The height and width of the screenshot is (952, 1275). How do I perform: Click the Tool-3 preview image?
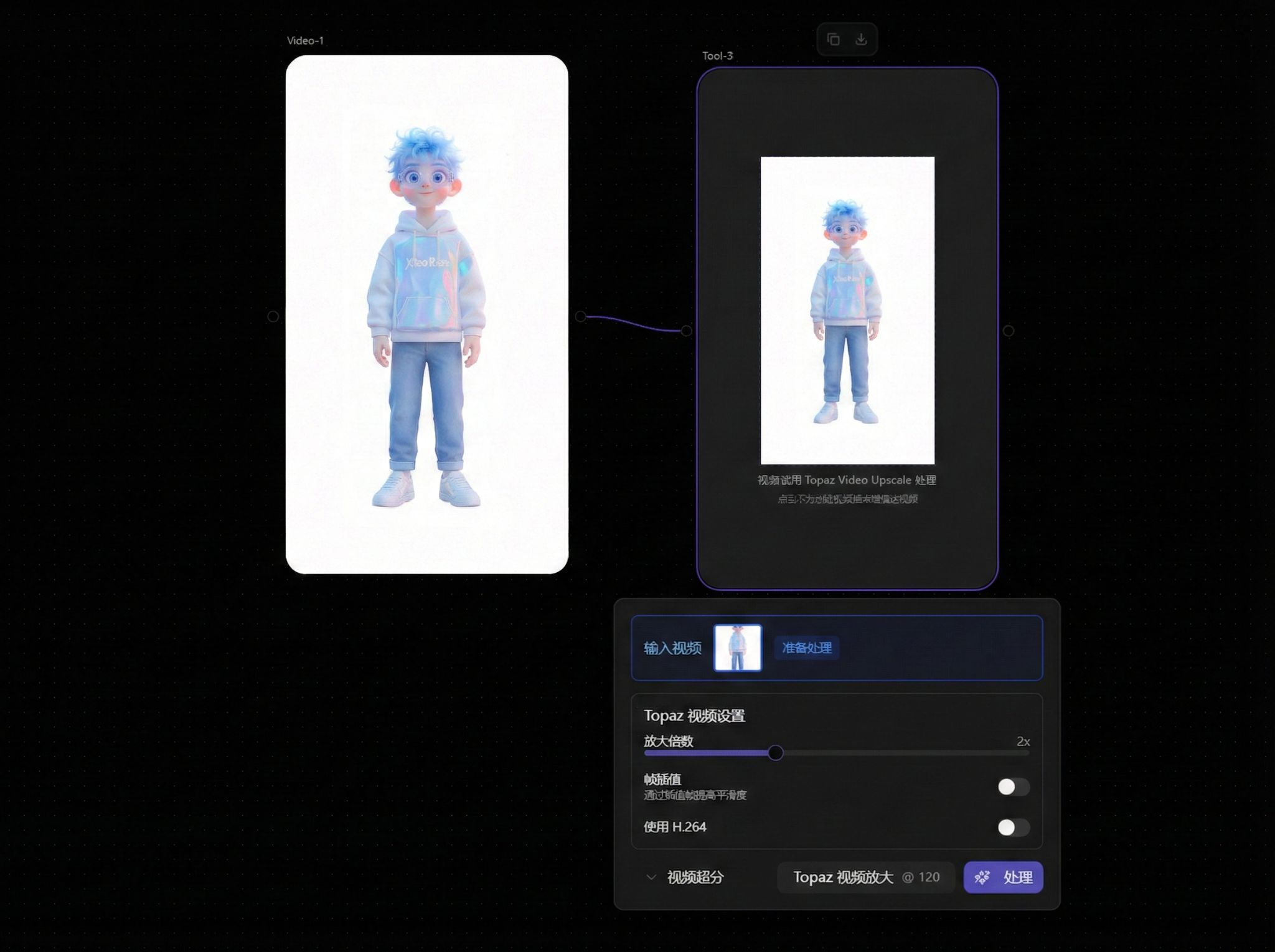[x=847, y=310]
